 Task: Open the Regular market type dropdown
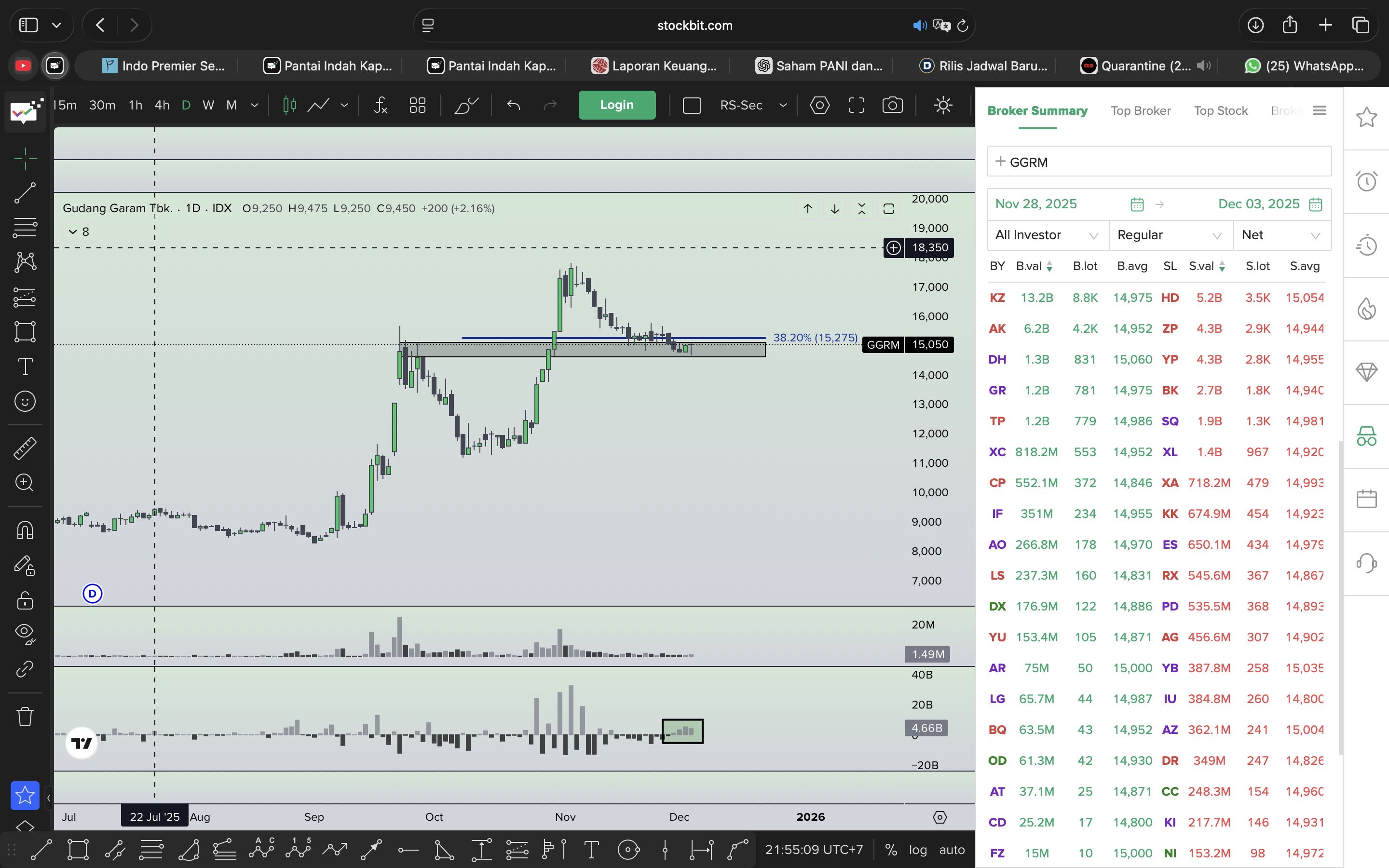1170,235
